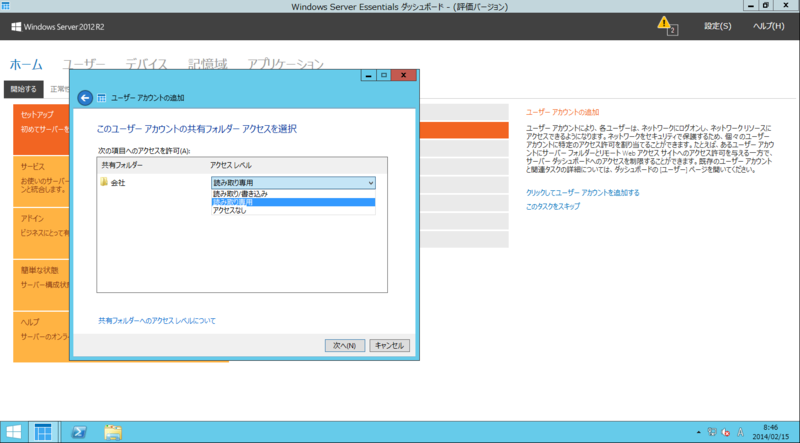Click the キャンセル button
The width and height of the screenshot is (800, 443).
point(389,346)
